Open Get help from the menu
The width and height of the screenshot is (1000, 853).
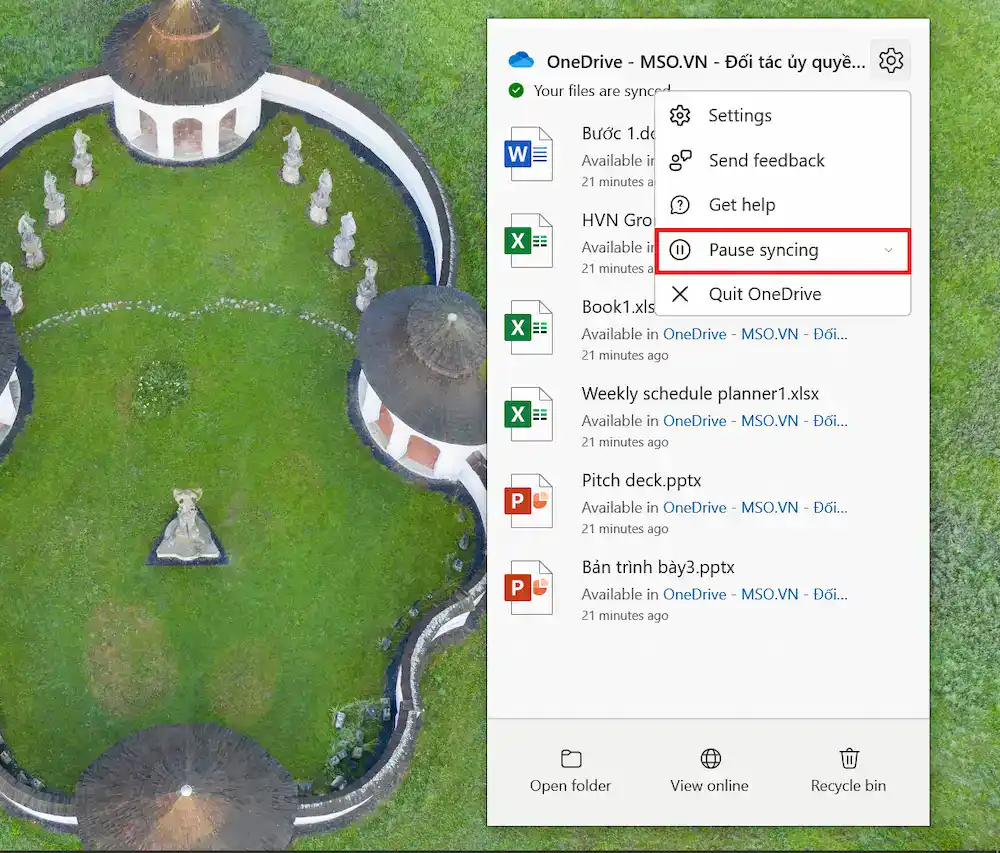741,205
